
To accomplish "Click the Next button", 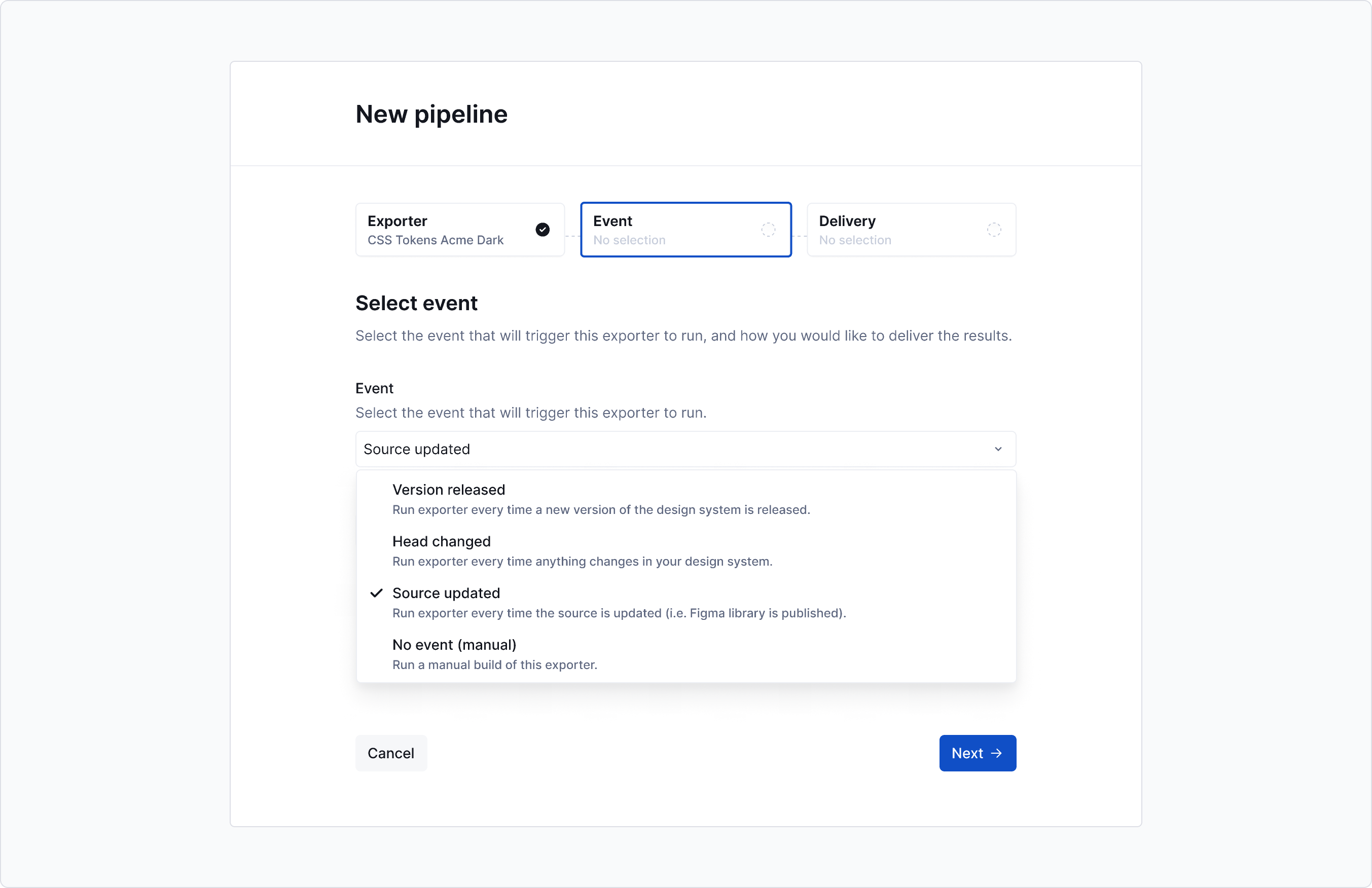I will coord(977,753).
